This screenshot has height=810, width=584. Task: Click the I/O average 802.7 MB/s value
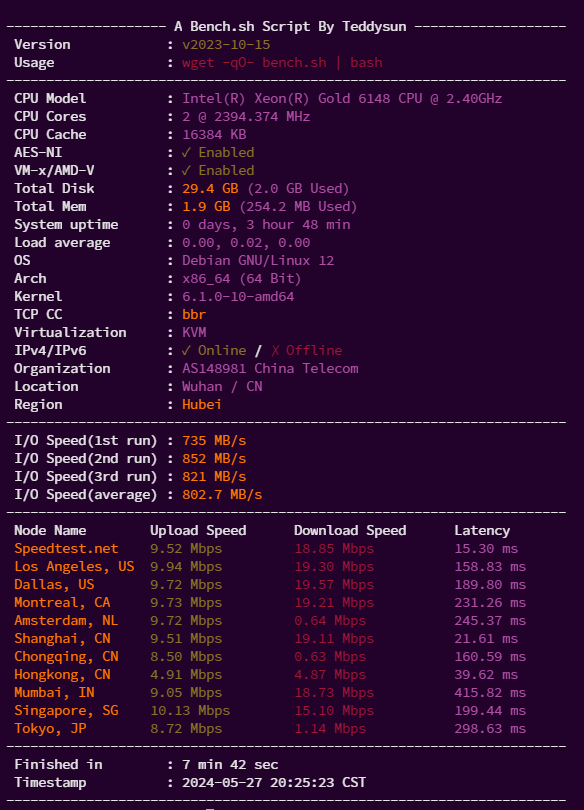tap(222, 495)
